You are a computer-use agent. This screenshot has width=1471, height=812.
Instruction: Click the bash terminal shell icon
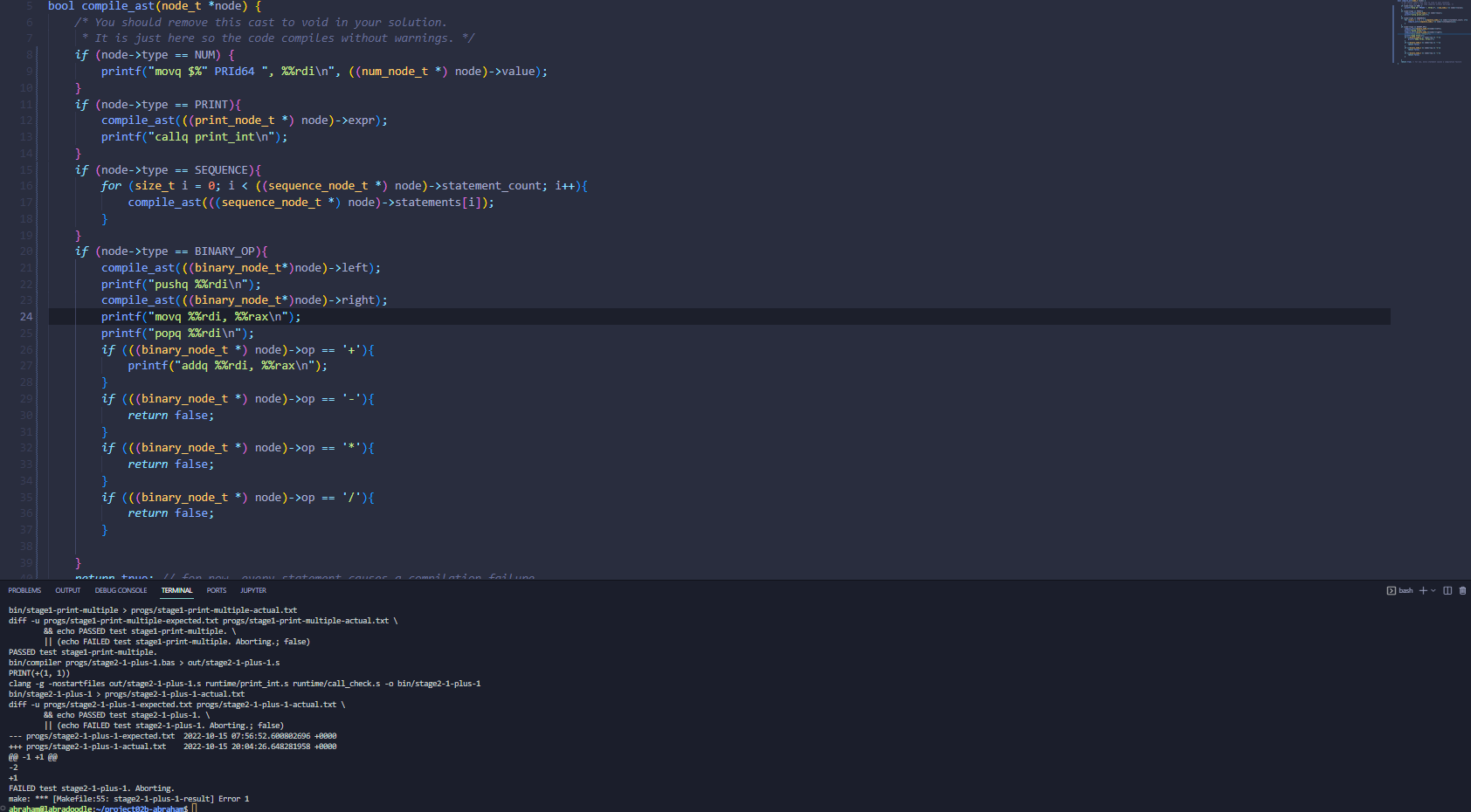(1392, 591)
